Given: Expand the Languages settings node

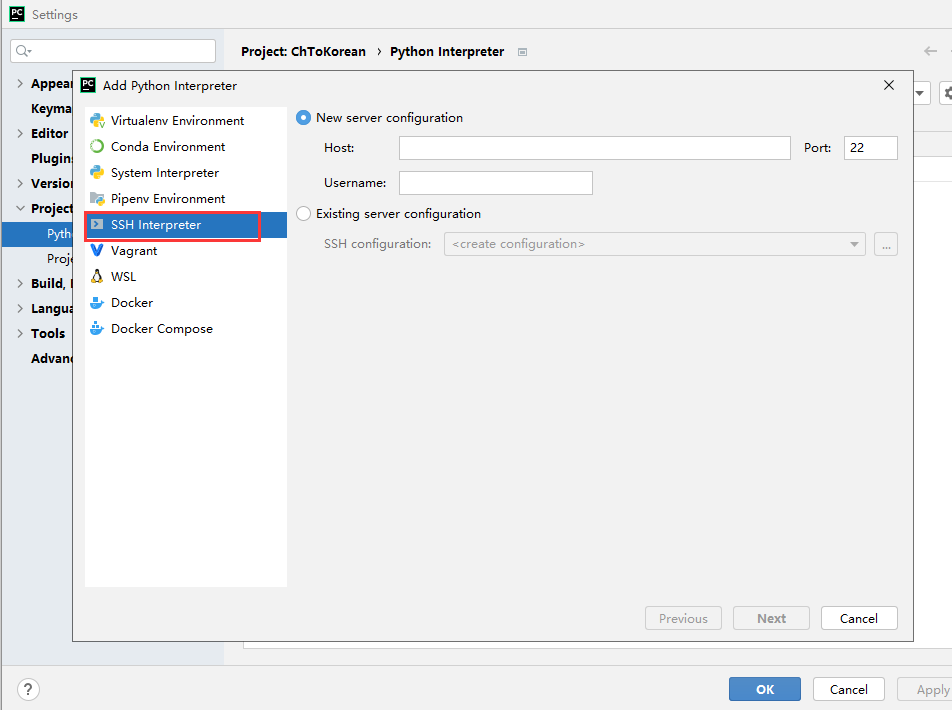Looking at the screenshot, I should point(20,308).
